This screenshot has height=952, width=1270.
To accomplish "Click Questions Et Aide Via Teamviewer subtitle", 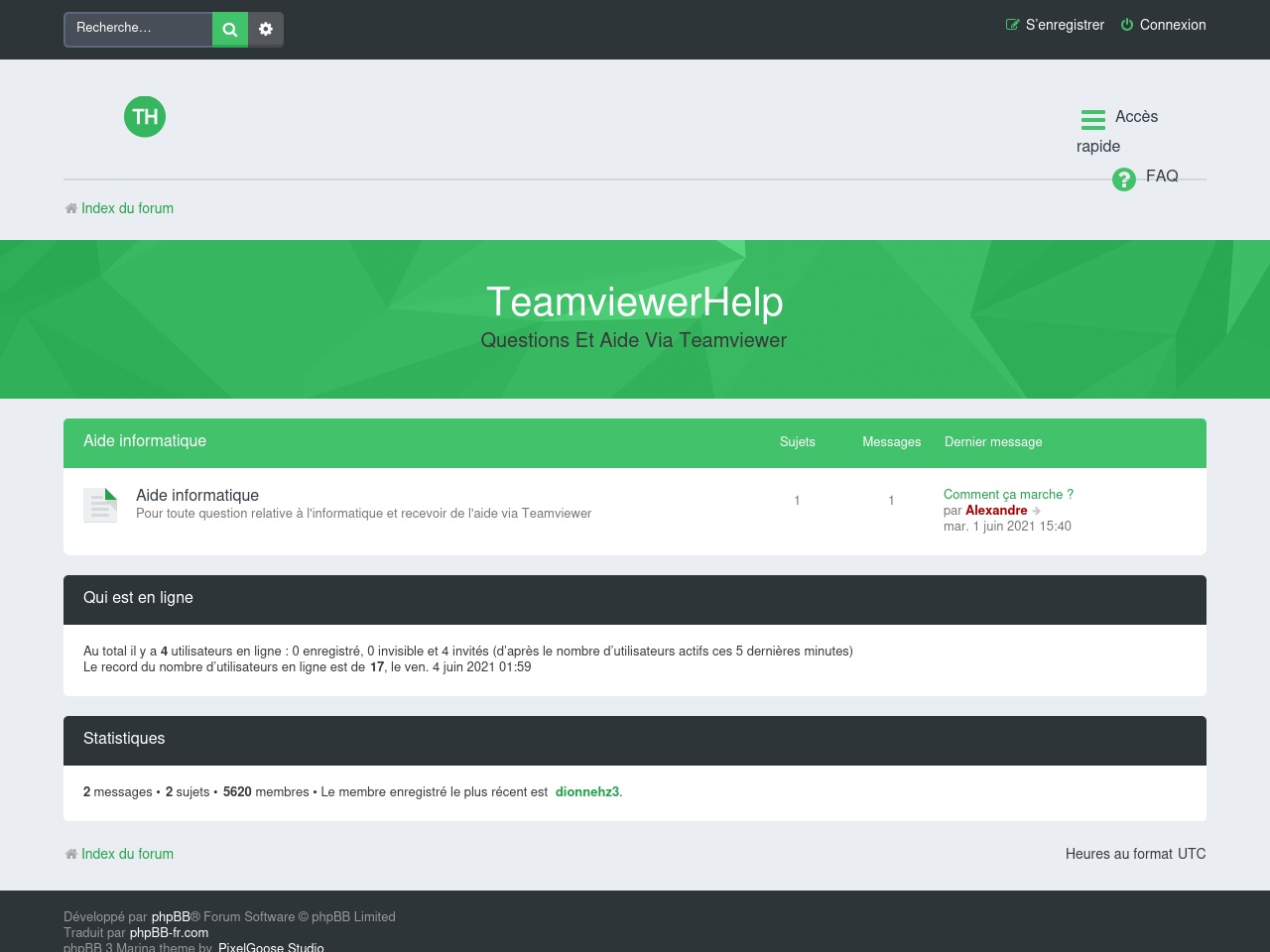I will tap(634, 340).
